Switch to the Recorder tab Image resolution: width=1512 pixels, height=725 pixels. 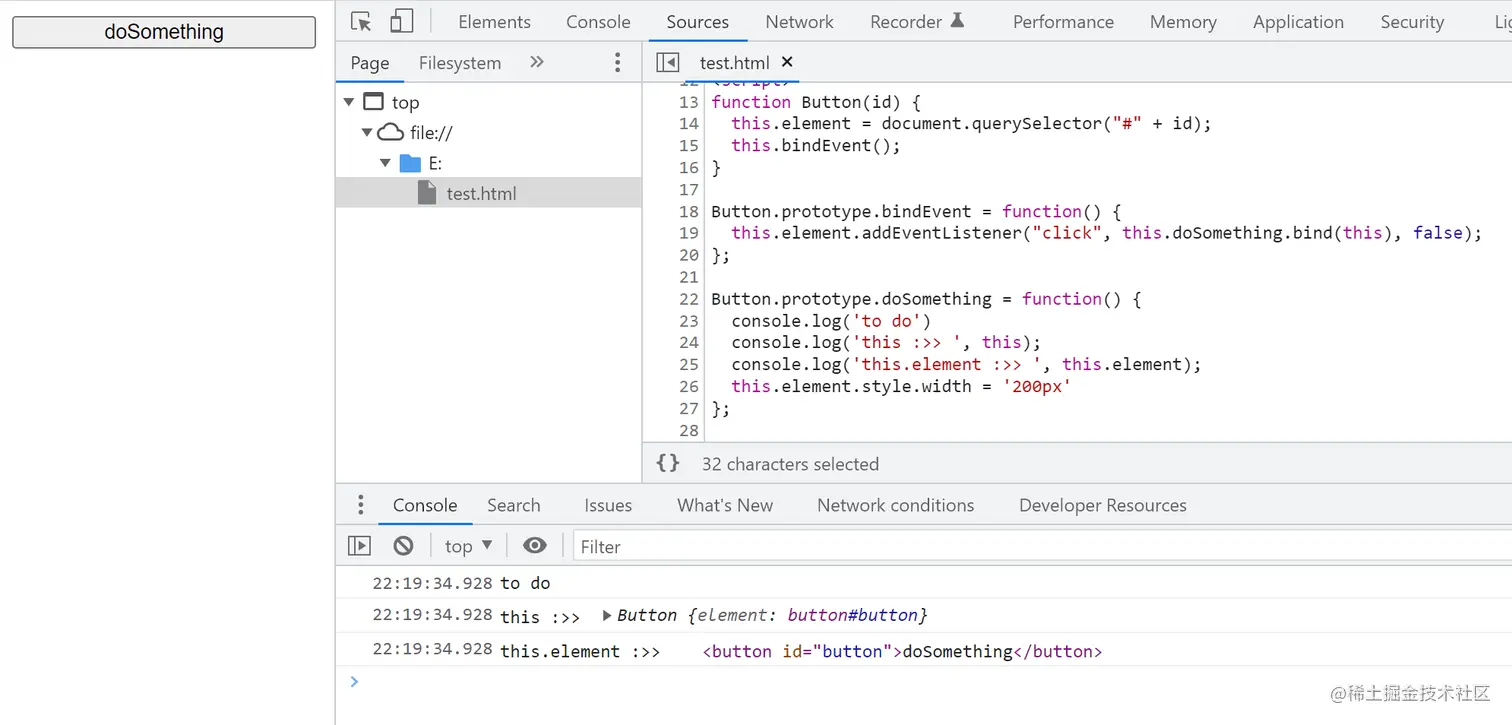pos(917,21)
